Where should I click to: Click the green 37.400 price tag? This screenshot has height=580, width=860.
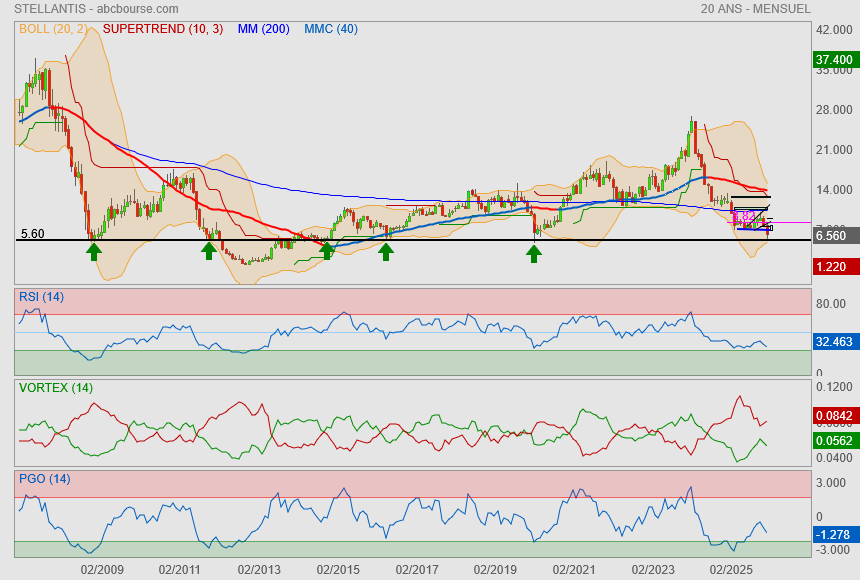(x=833, y=60)
